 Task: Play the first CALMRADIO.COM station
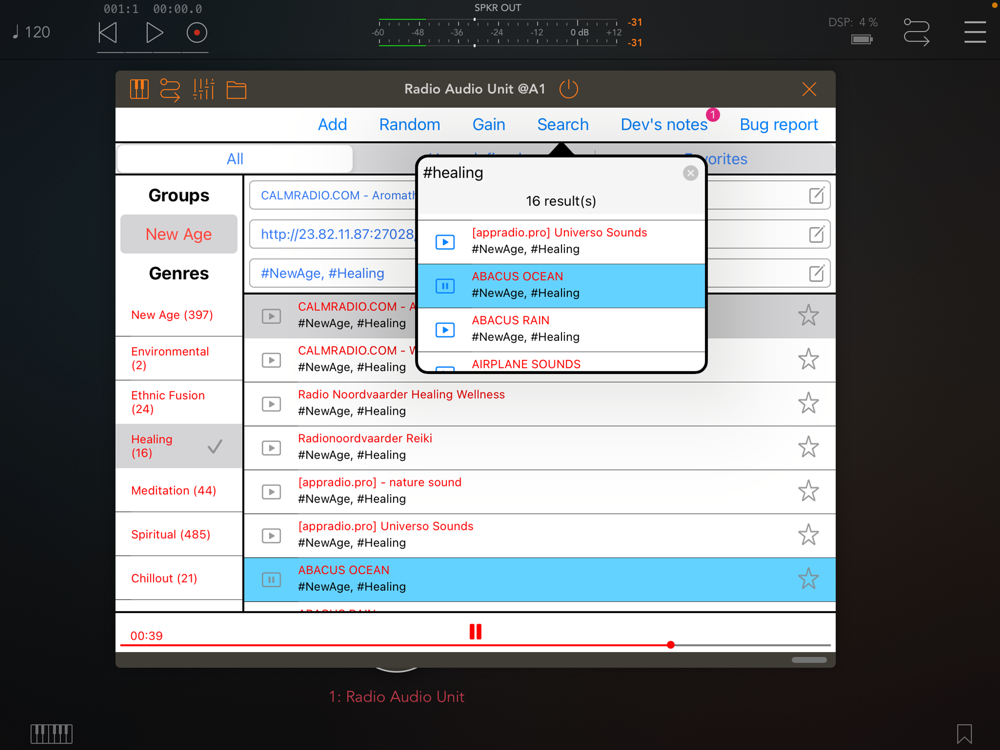click(x=272, y=316)
